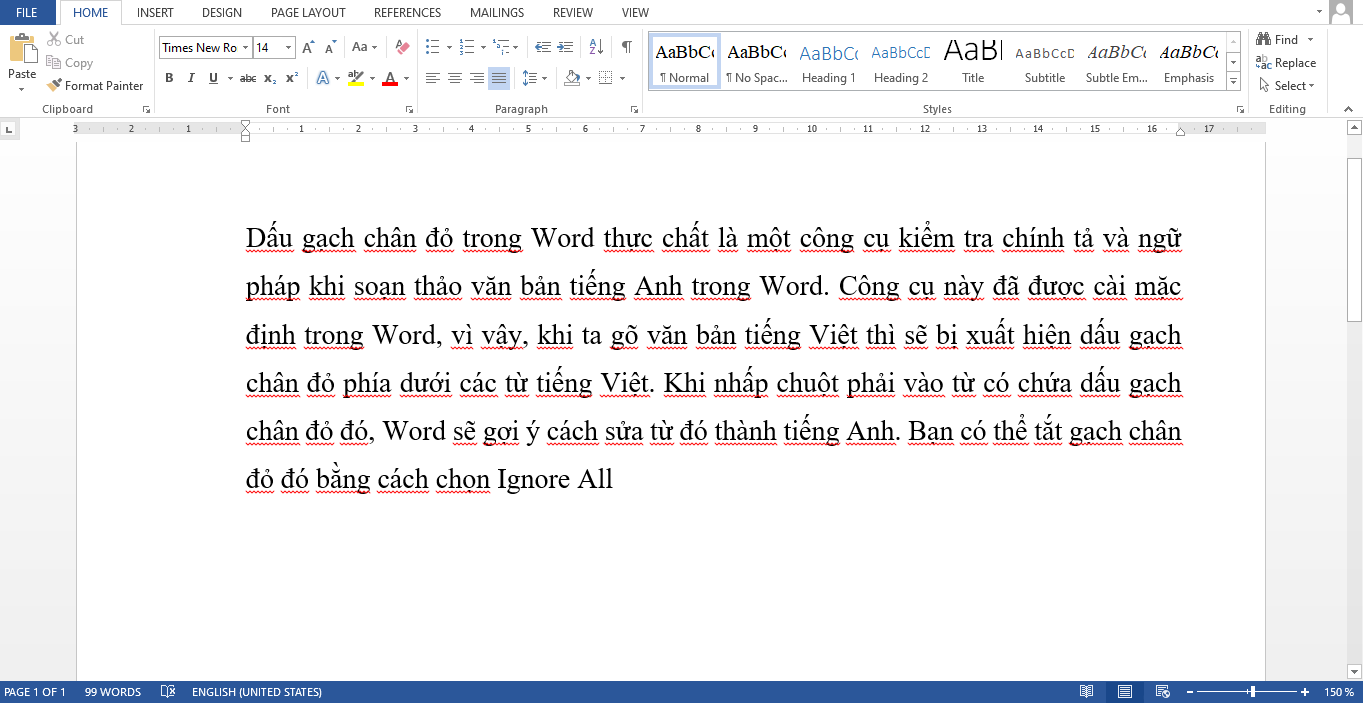Select the Format Painter tool
This screenshot has width=1363, height=703.
click(x=95, y=85)
